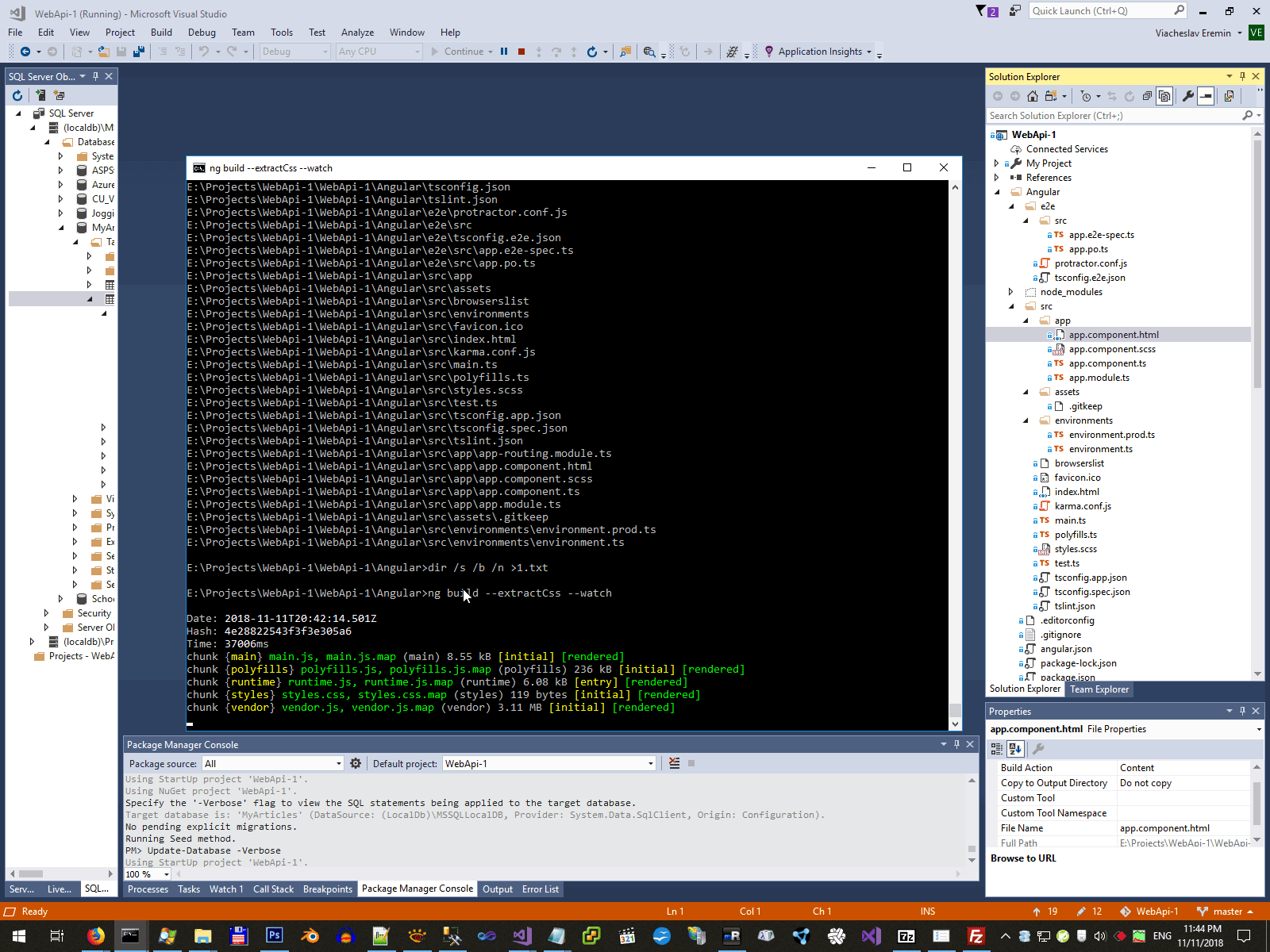Navigate backward in the main toolbar
This screenshot has width=1270, height=952.
(x=25, y=52)
